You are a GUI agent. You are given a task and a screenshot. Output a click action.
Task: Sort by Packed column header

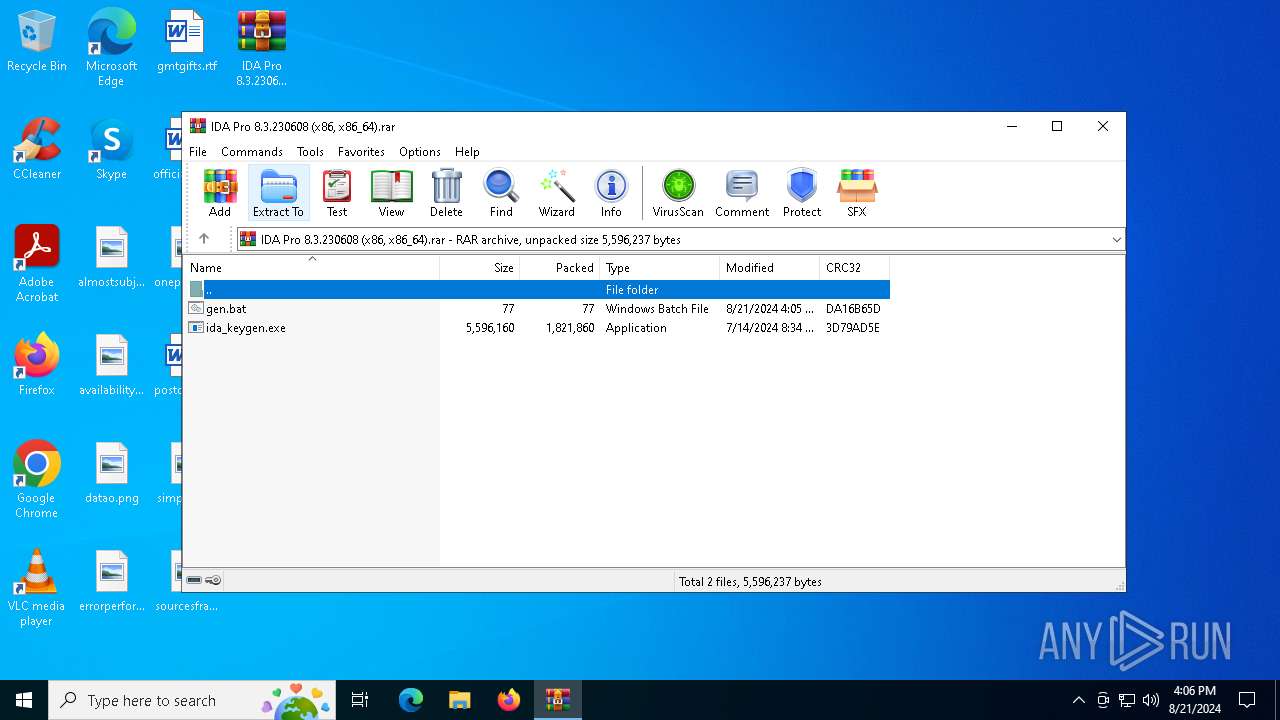coord(560,268)
